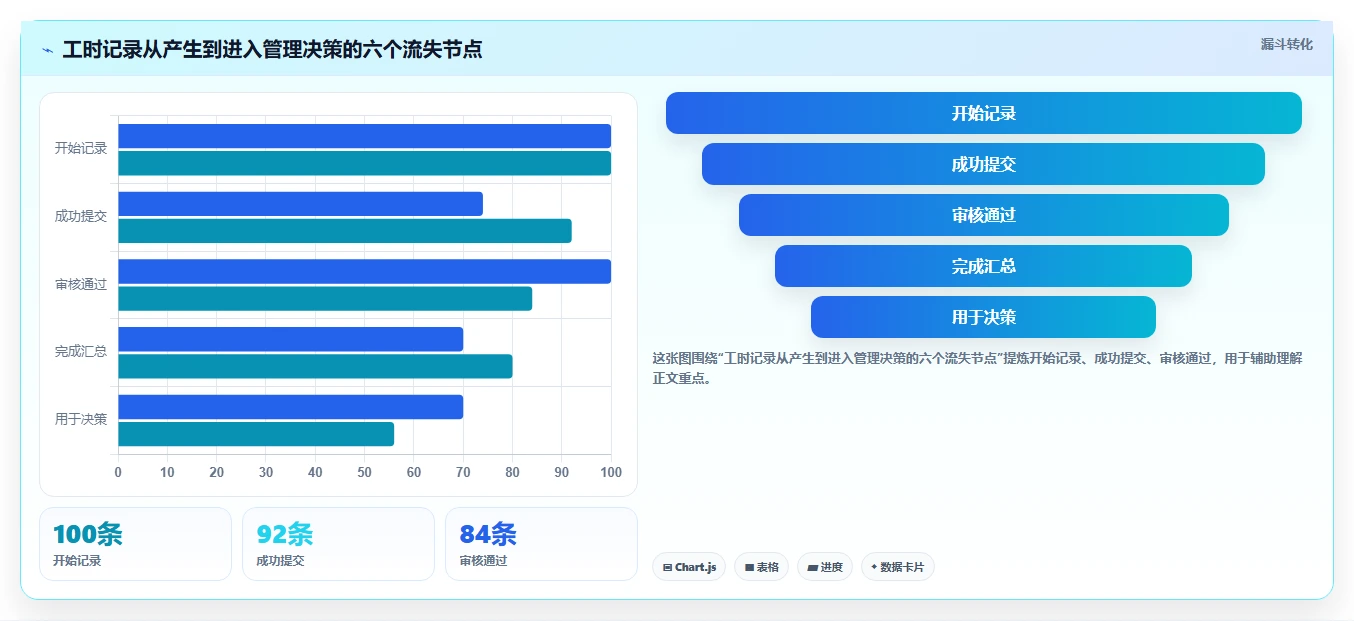Viewport: 1354px width, 621px height.
Task: Click the 用于决策 y-axis label
Action: pyautogui.click(x=81, y=419)
